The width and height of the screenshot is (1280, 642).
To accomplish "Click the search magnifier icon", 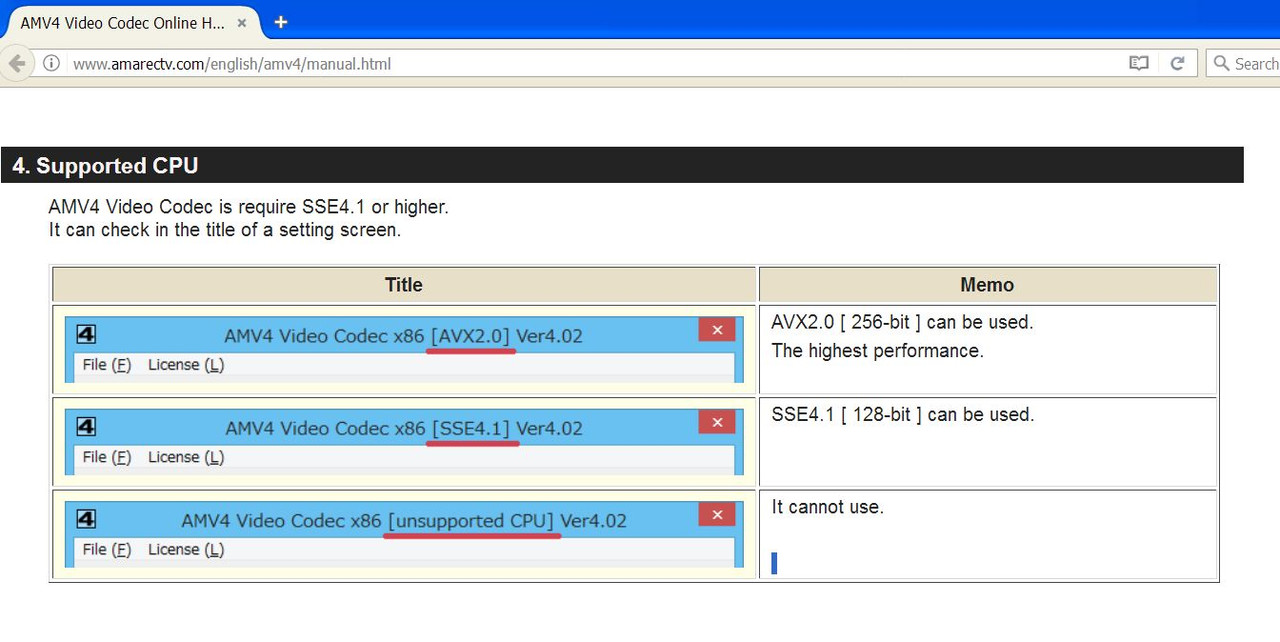I will (x=1221, y=63).
